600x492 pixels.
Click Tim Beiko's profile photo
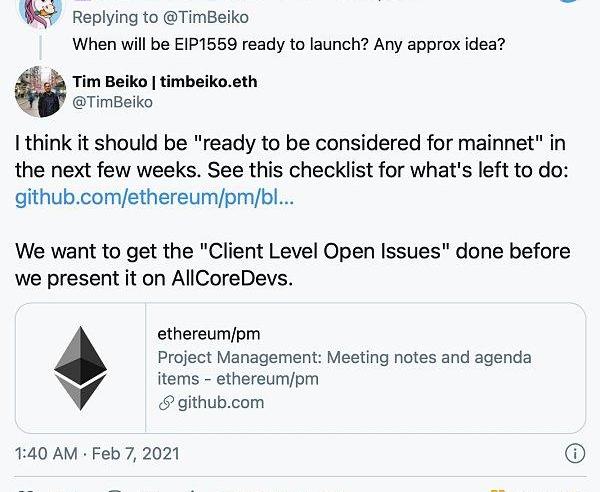click(40, 92)
